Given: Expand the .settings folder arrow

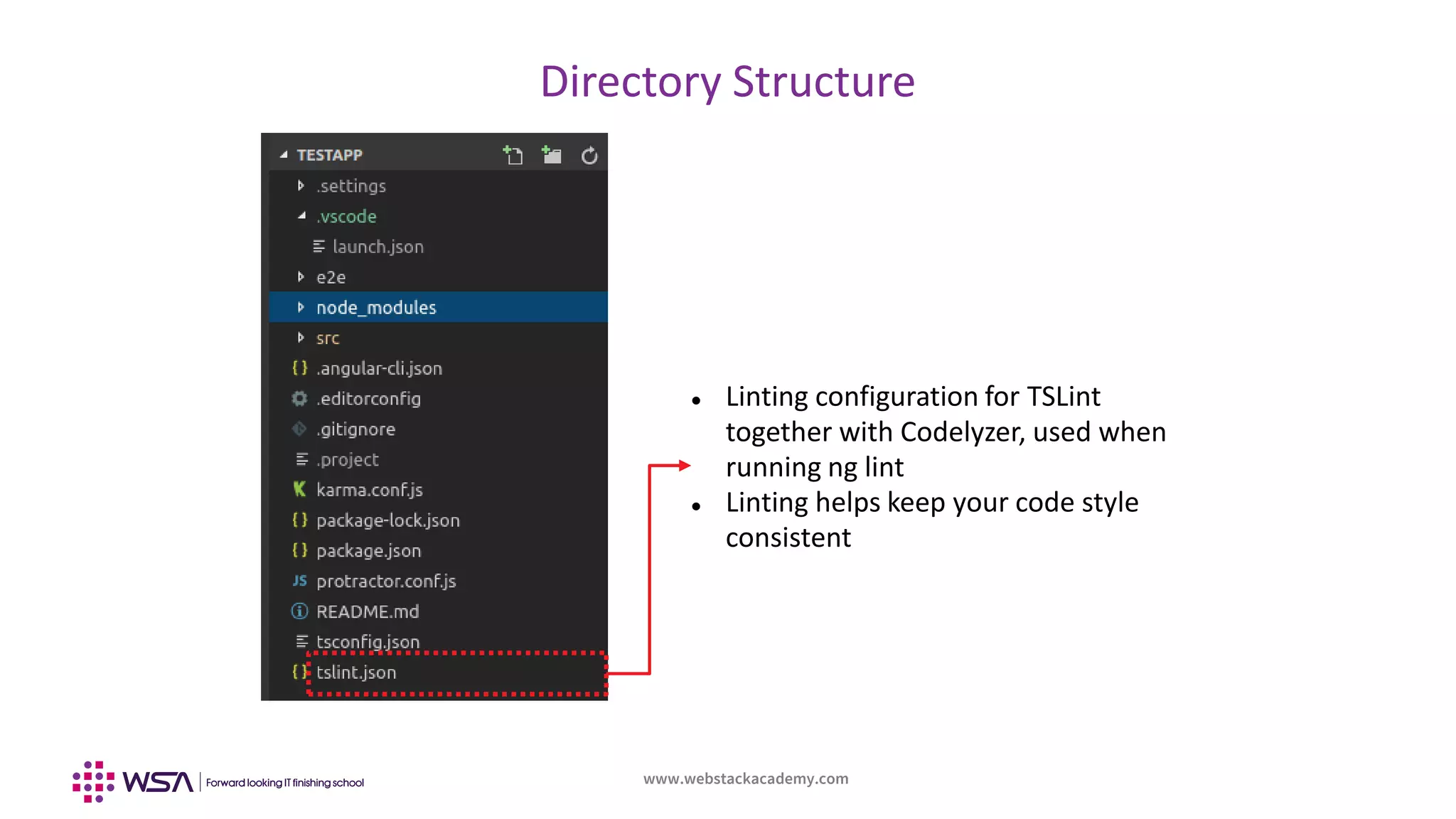Looking at the screenshot, I should click(301, 186).
